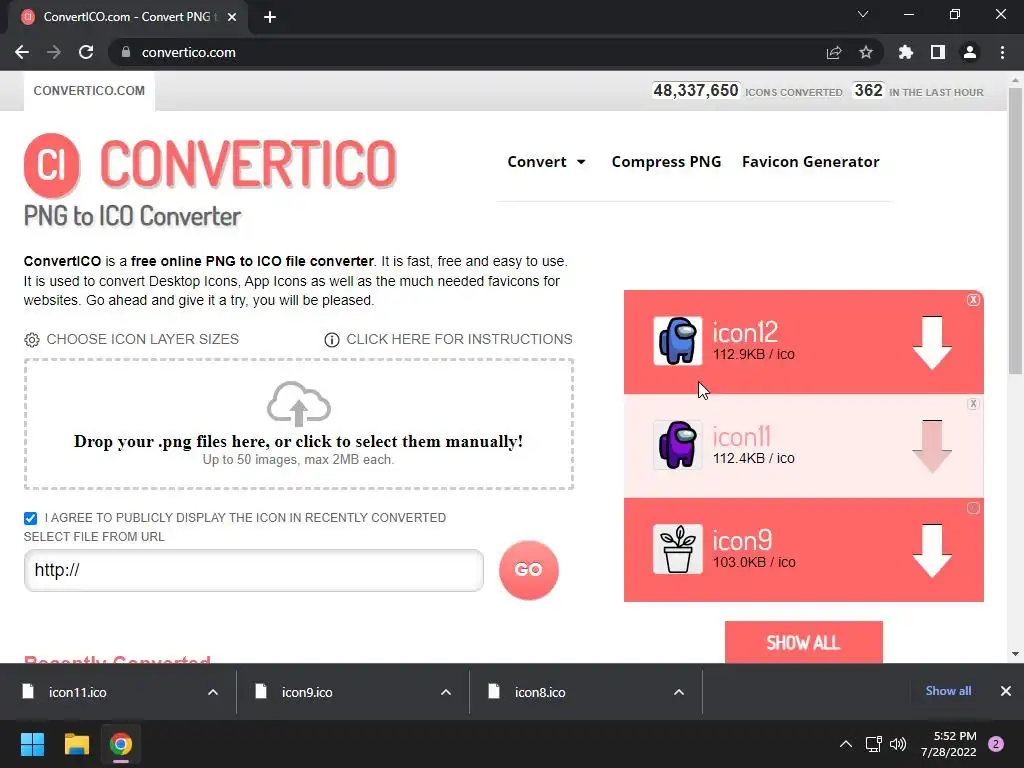The image size is (1024, 768).
Task: Click CHOOSE ICON LAYER SIZES
Action: 142,340
